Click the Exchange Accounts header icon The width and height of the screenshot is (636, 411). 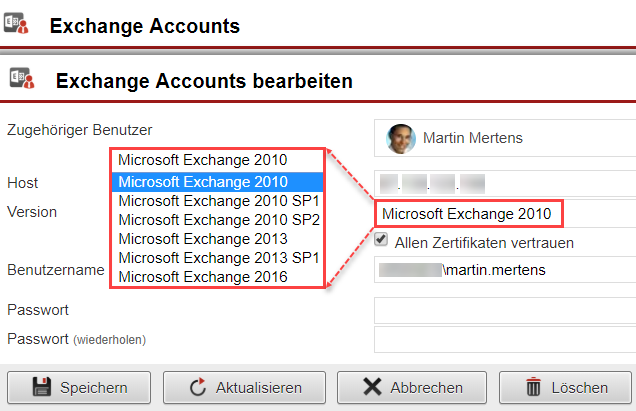tap(16, 23)
